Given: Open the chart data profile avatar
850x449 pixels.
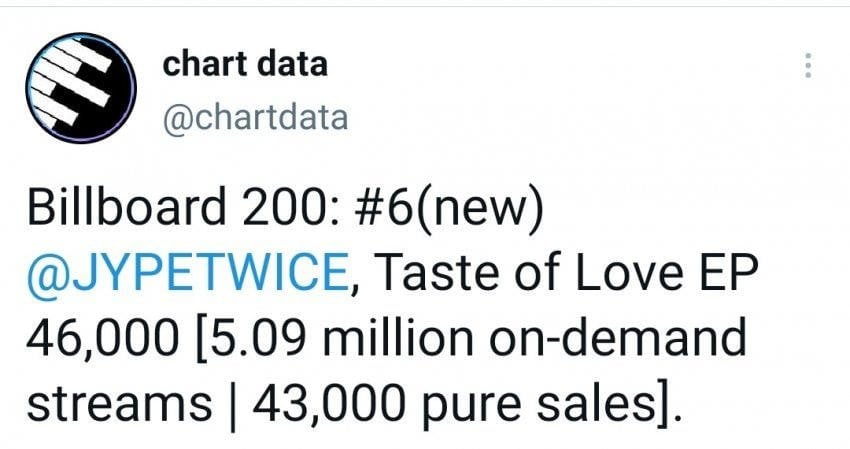Looking at the screenshot, I should point(79,88).
